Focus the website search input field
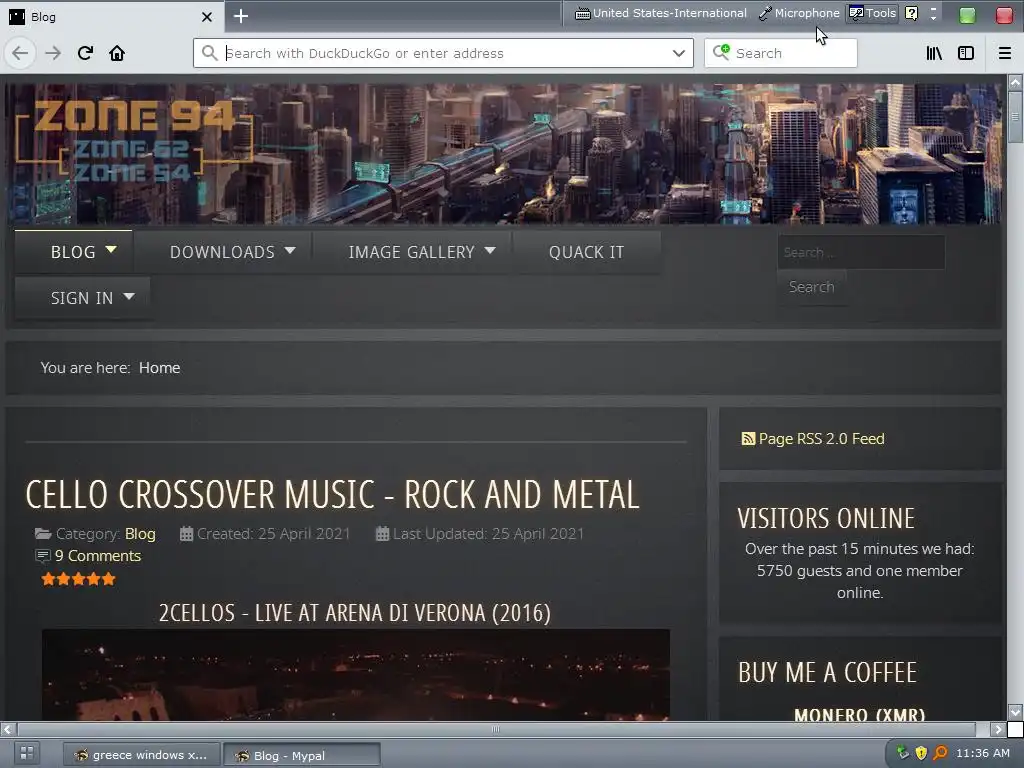1024x768 pixels. click(861, 252)
